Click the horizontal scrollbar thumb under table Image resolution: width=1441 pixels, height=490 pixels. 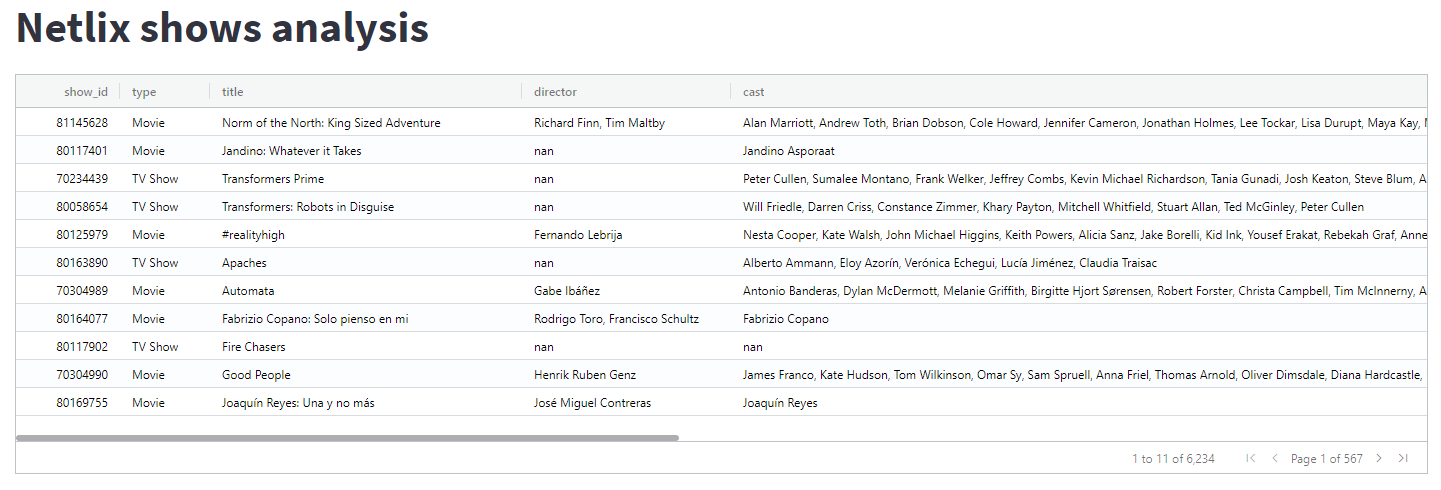pos(347,438)
